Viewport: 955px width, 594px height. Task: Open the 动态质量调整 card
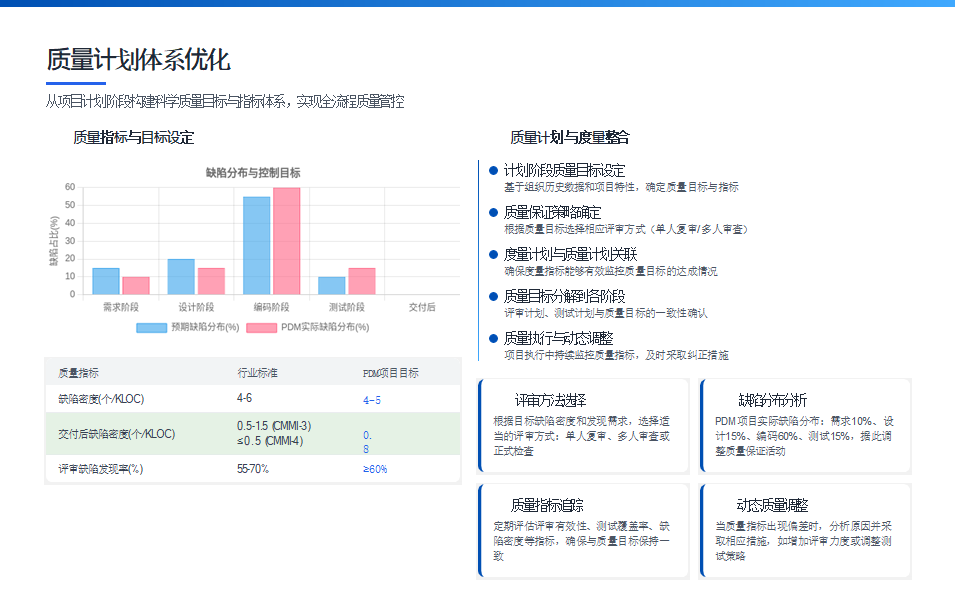click(805, 531)
